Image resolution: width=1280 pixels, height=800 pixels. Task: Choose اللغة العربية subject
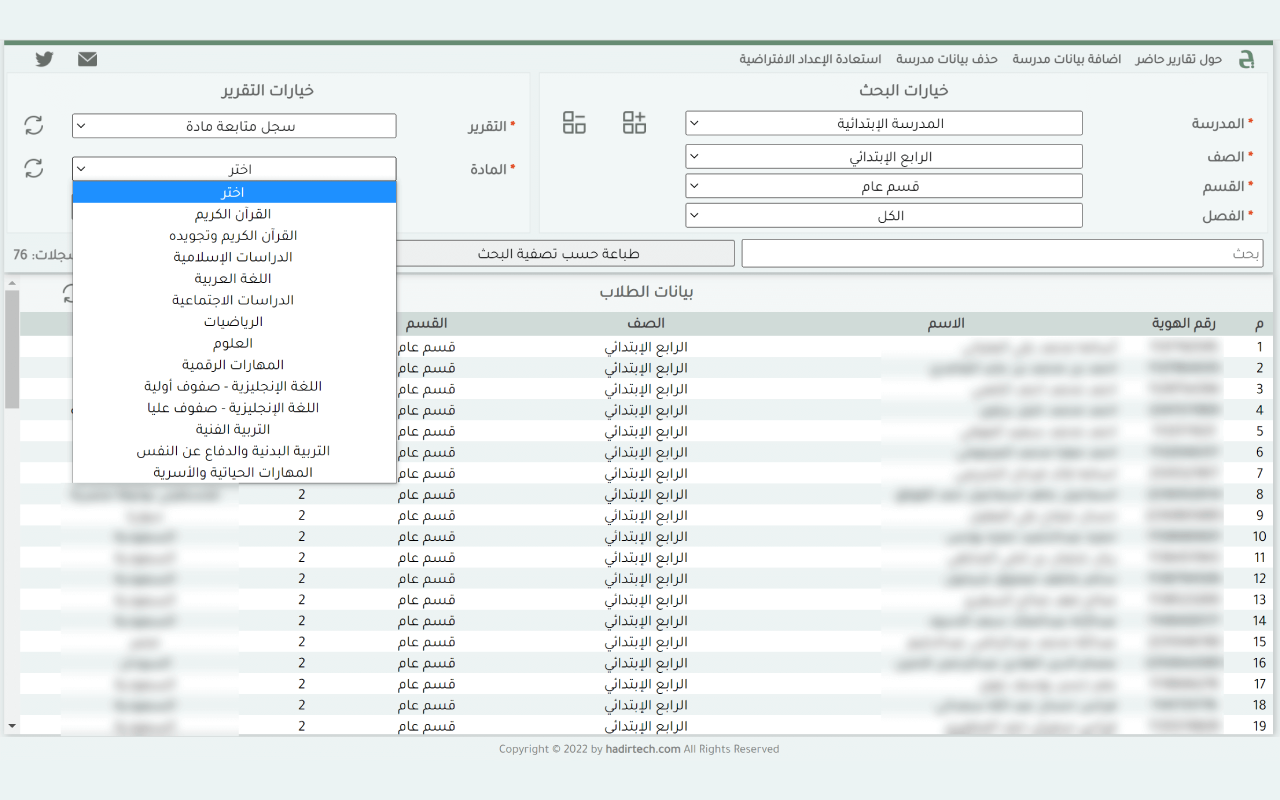coord(234,279)
